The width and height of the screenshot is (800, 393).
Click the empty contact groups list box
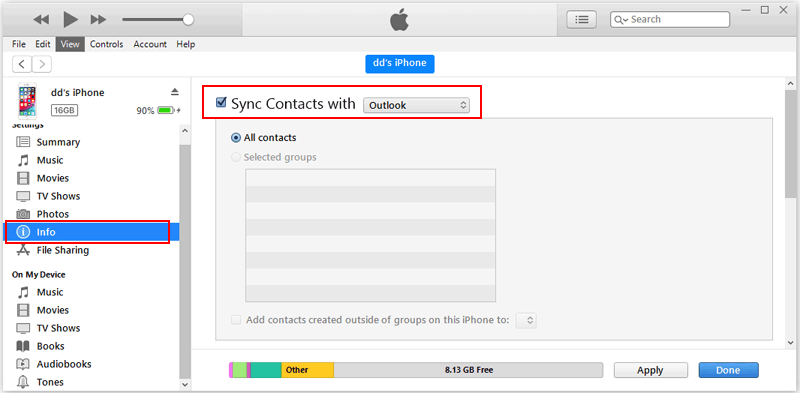[x=370, y=235]
